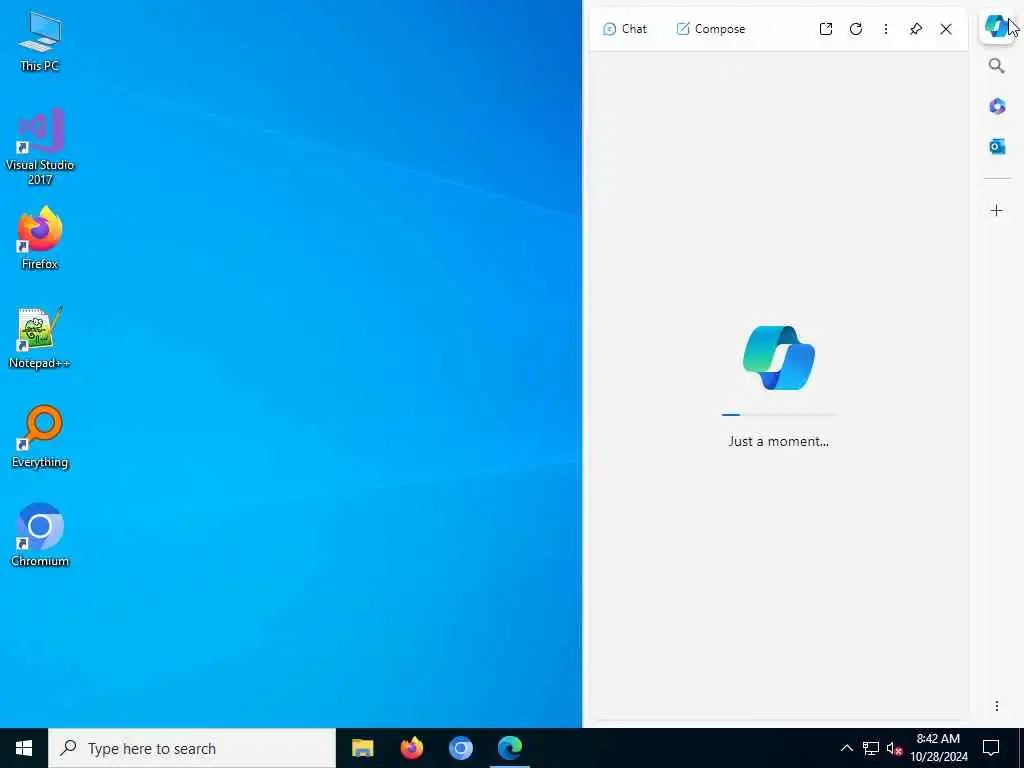Open the Copilot sidebar icon
The height and width of the screenshot is (768, 1024).
point(996,27)
